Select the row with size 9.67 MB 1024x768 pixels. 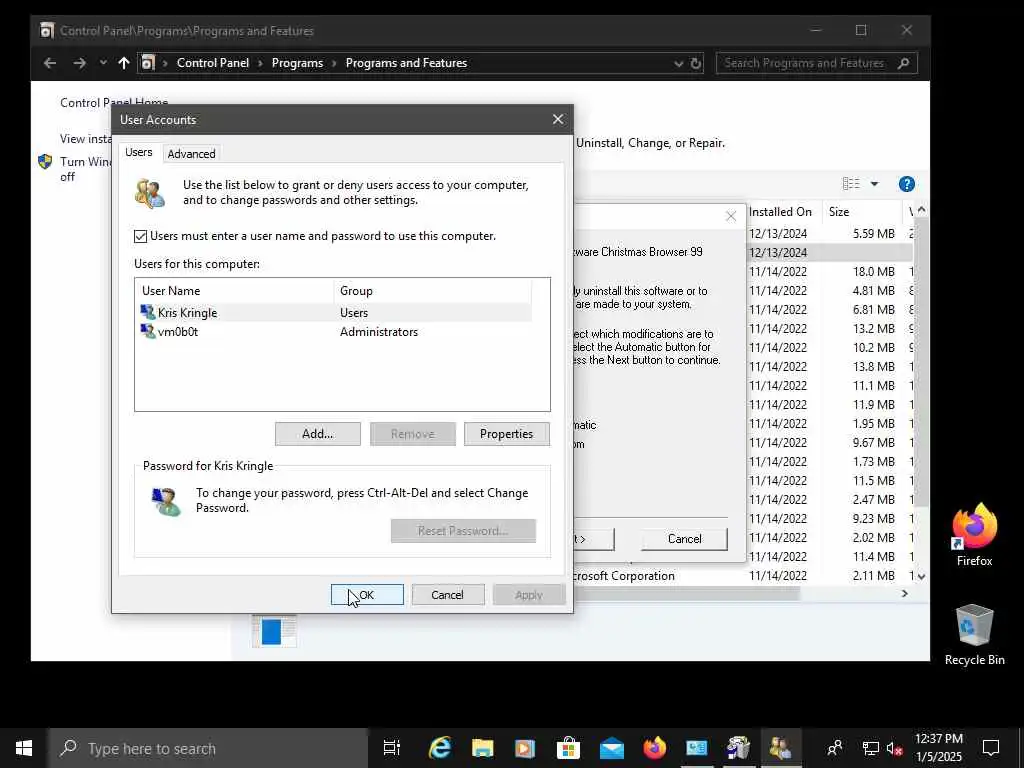(x=829, y=443)
